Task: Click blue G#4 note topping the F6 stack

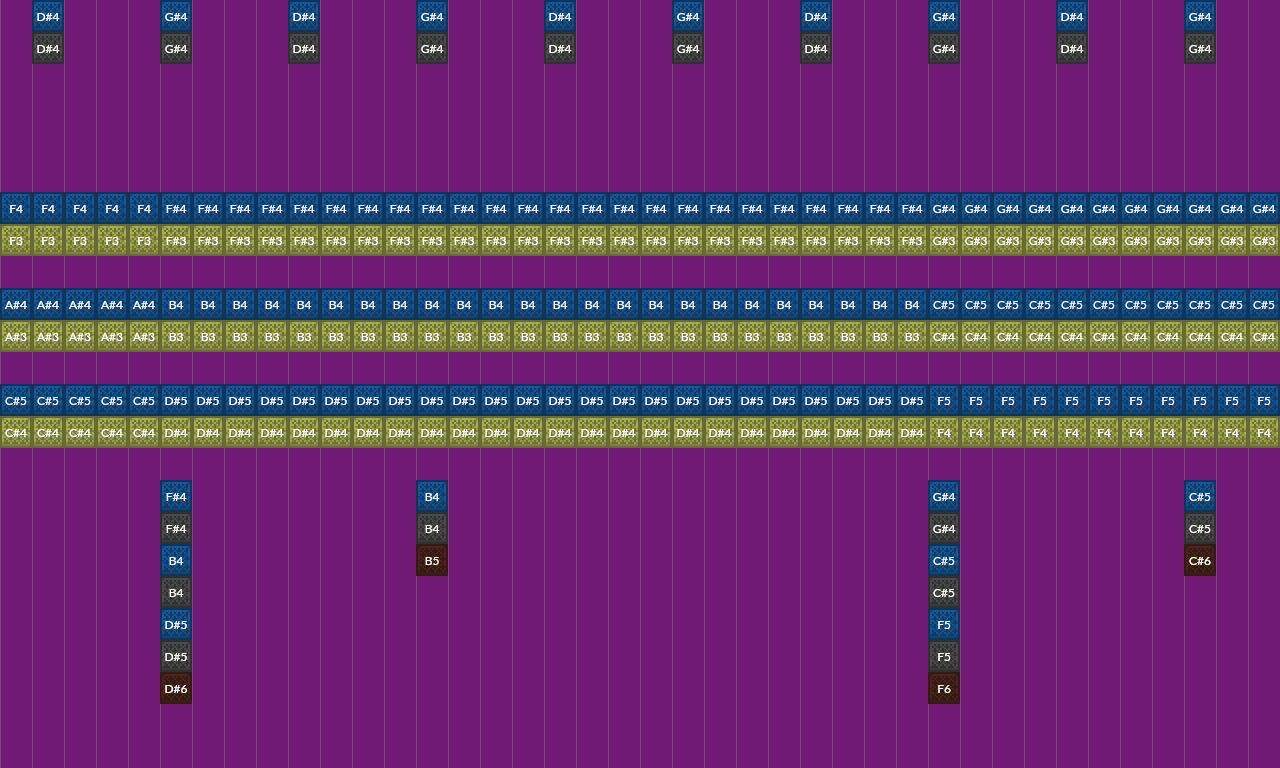Action: point(944,496)
